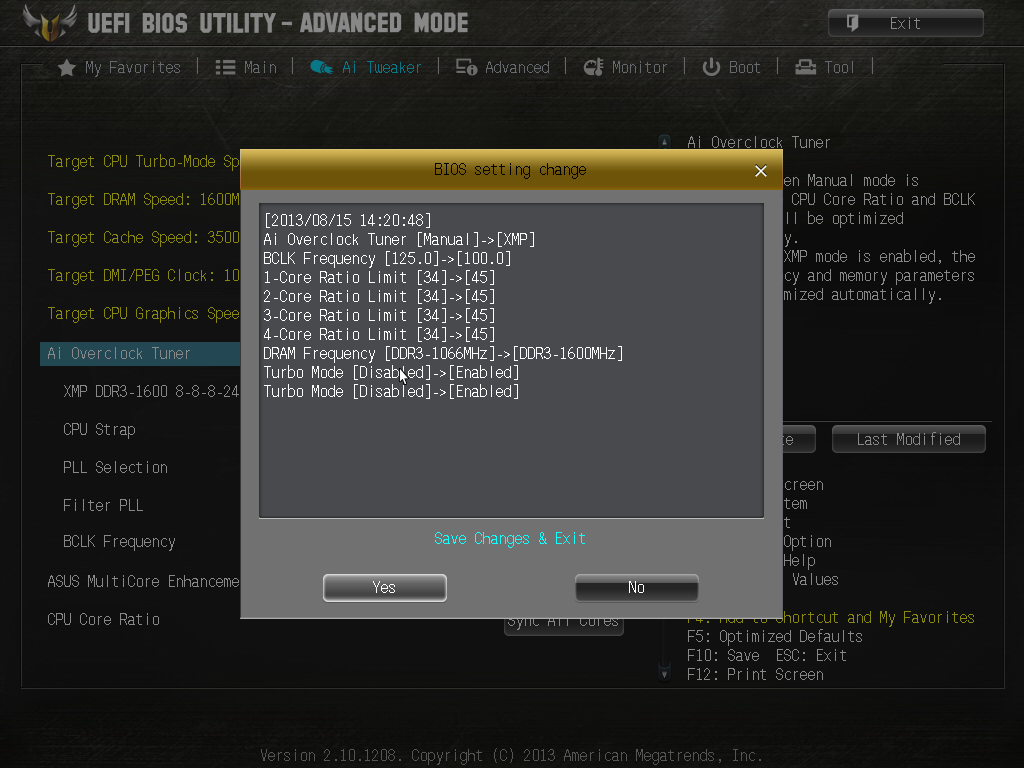This screenshot has height=768, width=1024.
Task: Click the Ai Tweaker tab icon
Action: 321,67
